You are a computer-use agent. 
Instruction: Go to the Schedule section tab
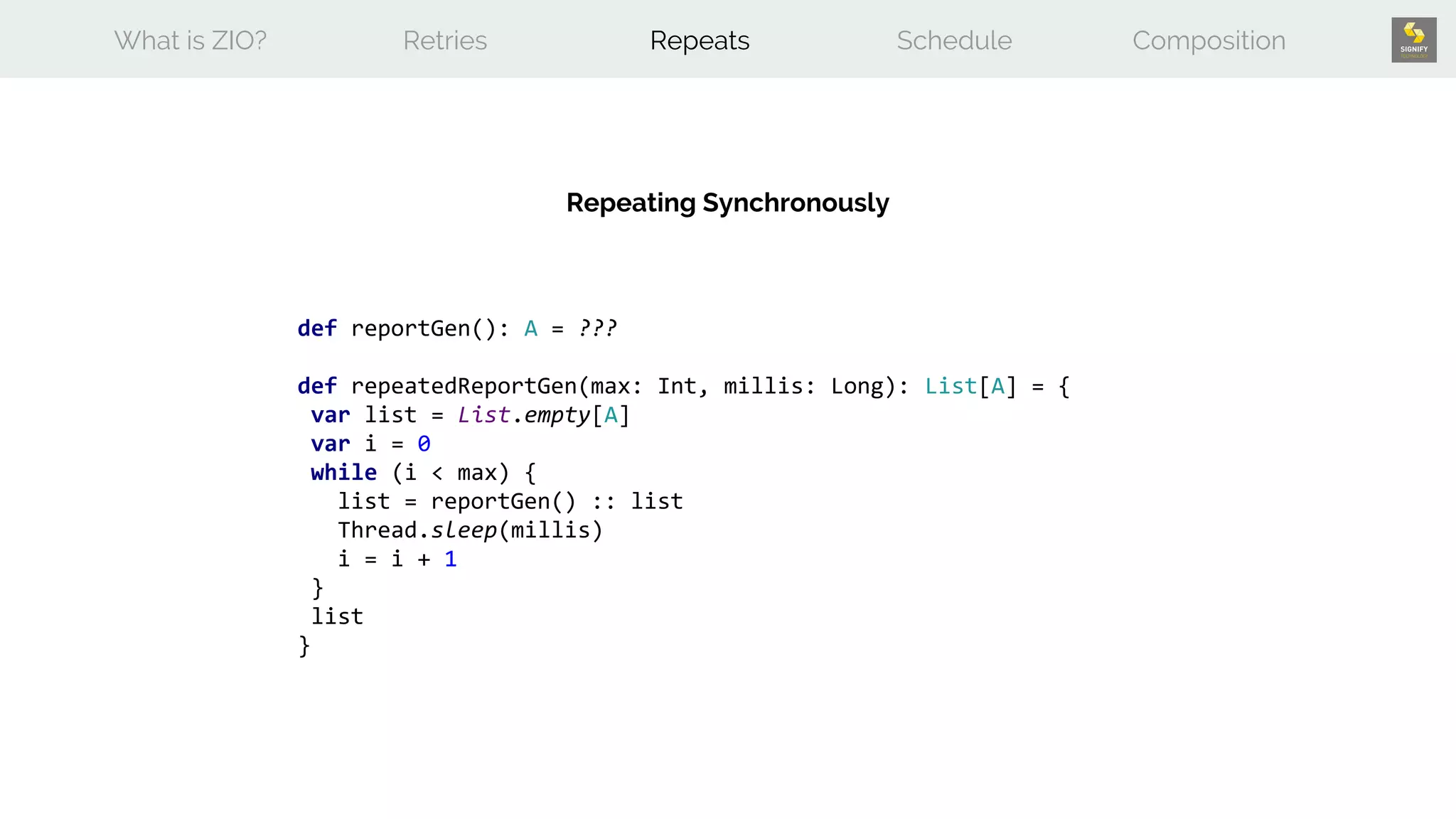click(x=954, y=41)
